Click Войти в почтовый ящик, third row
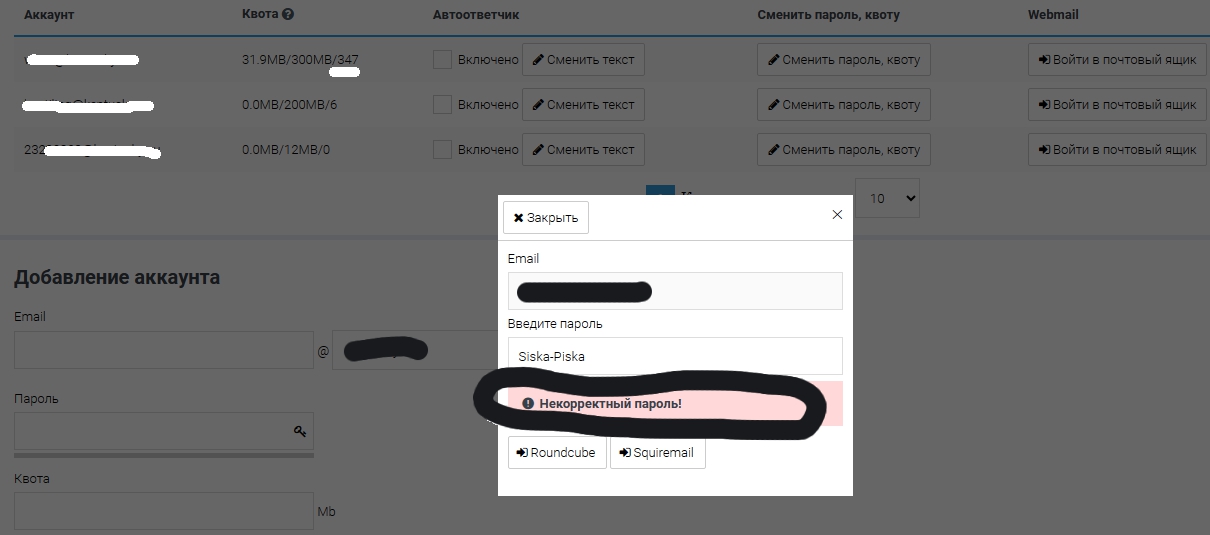The width and height of the screenshot is (1210, 535). click(x=1117, y=150)
